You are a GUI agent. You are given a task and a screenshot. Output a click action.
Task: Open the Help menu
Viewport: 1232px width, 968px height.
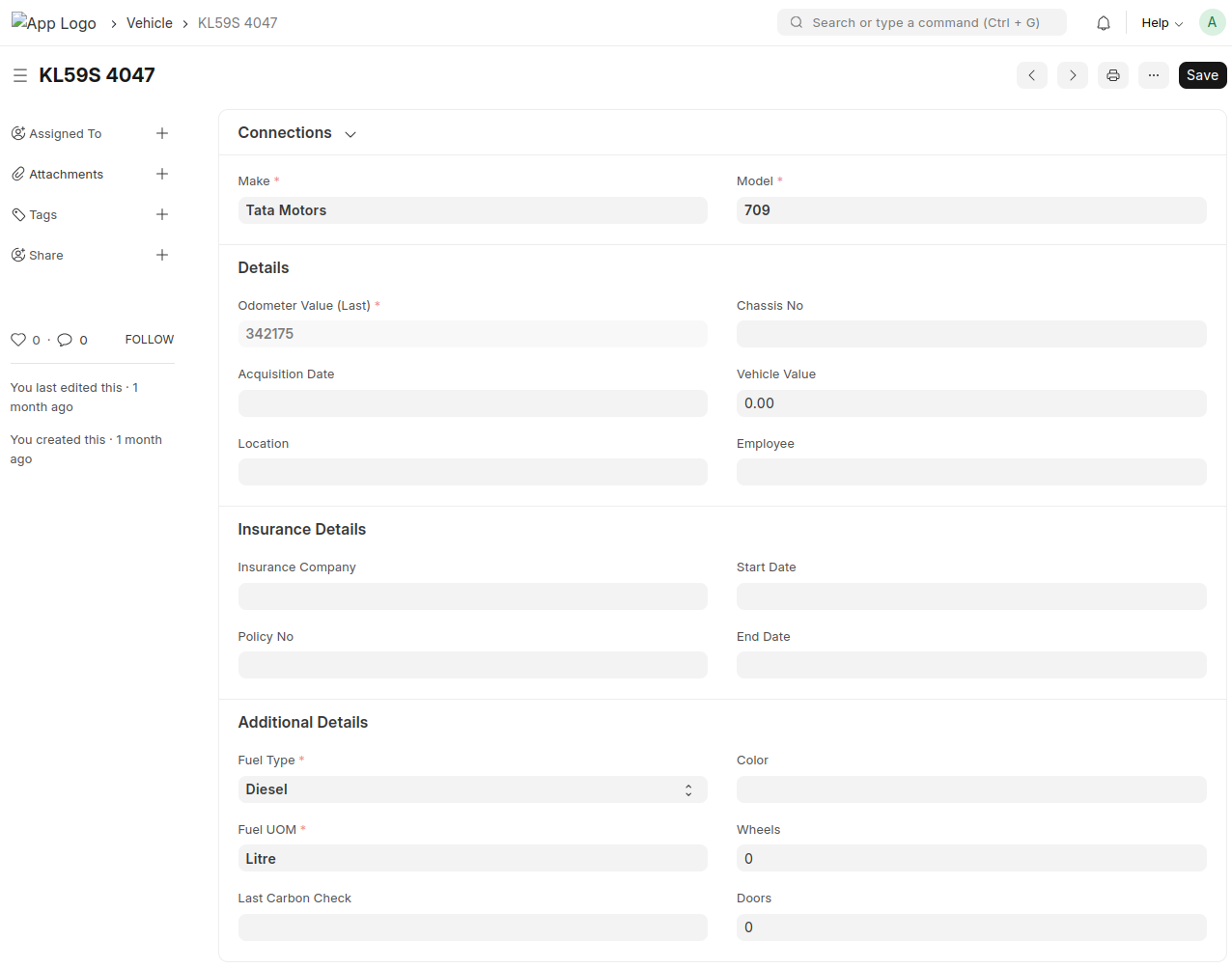pos(1162,23)
